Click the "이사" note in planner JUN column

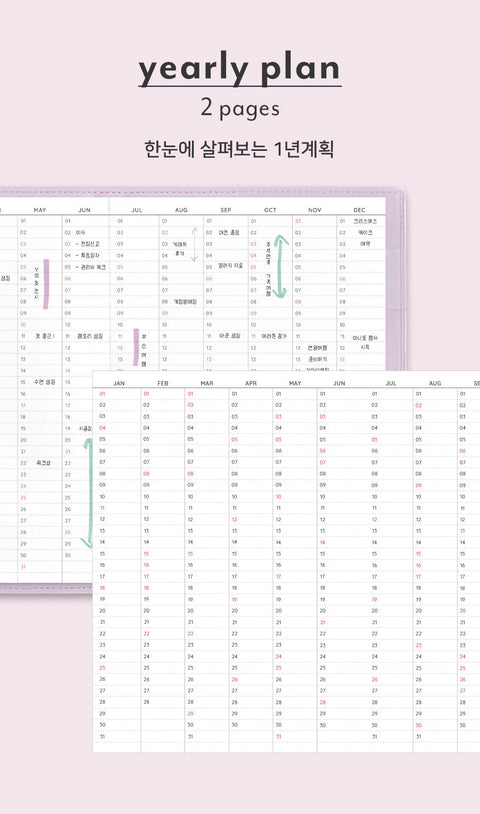(x=80, y=233)
